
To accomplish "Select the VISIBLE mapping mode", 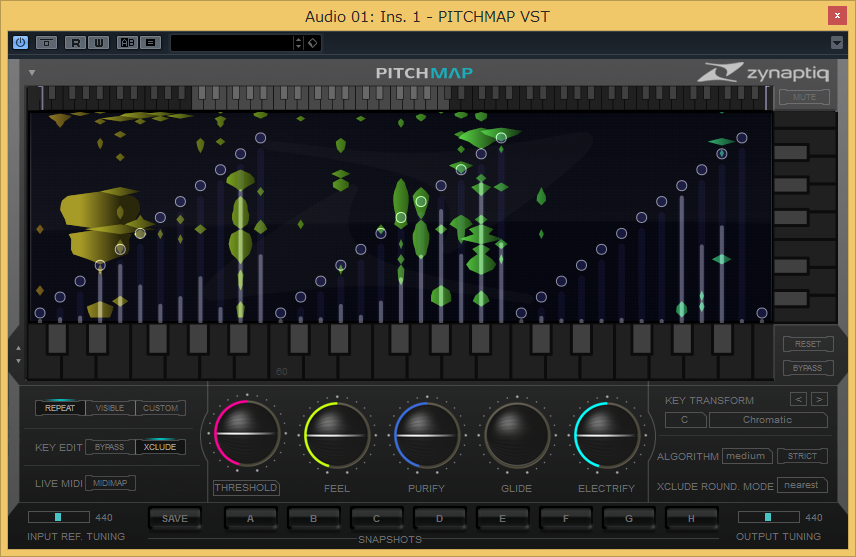I will (110, 408).
